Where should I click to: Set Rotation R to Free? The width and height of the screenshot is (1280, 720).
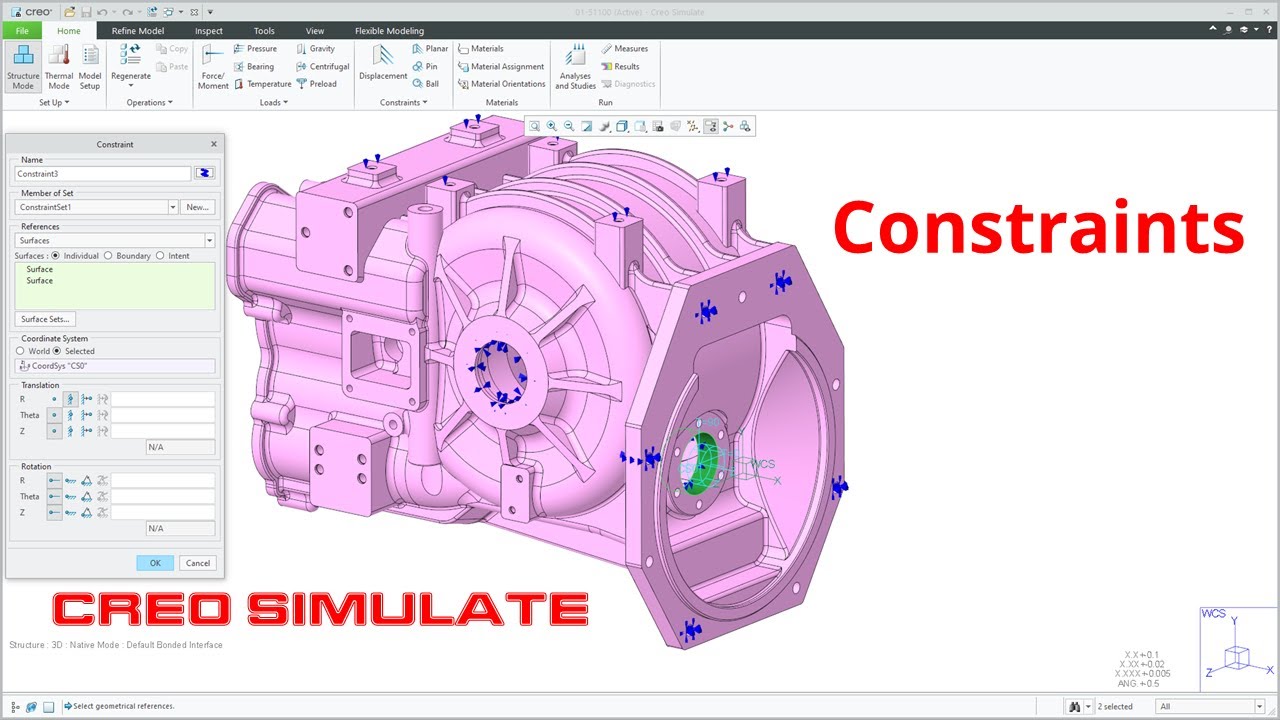coord(54,480)
